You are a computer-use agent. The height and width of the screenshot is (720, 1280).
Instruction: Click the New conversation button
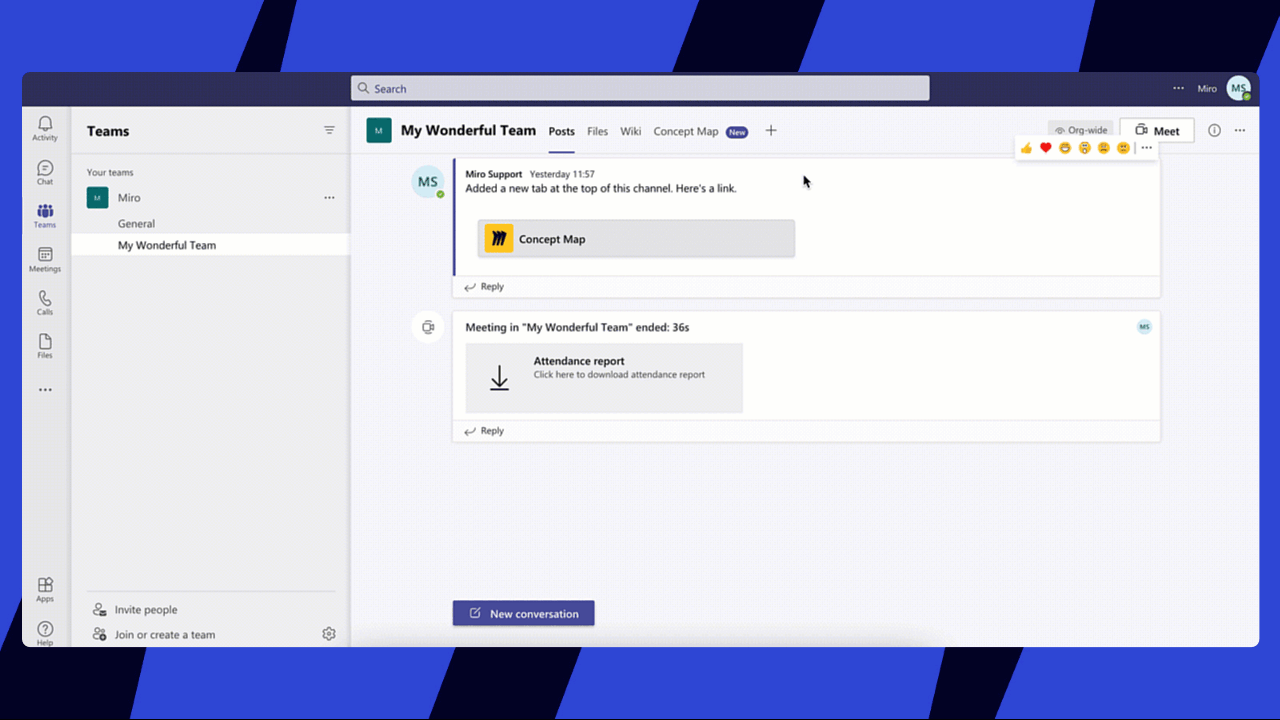(x=523, y=613)
